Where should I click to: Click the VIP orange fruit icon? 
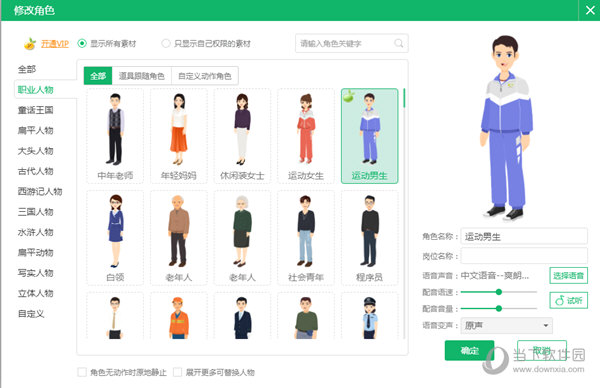(x=29, y=44)
